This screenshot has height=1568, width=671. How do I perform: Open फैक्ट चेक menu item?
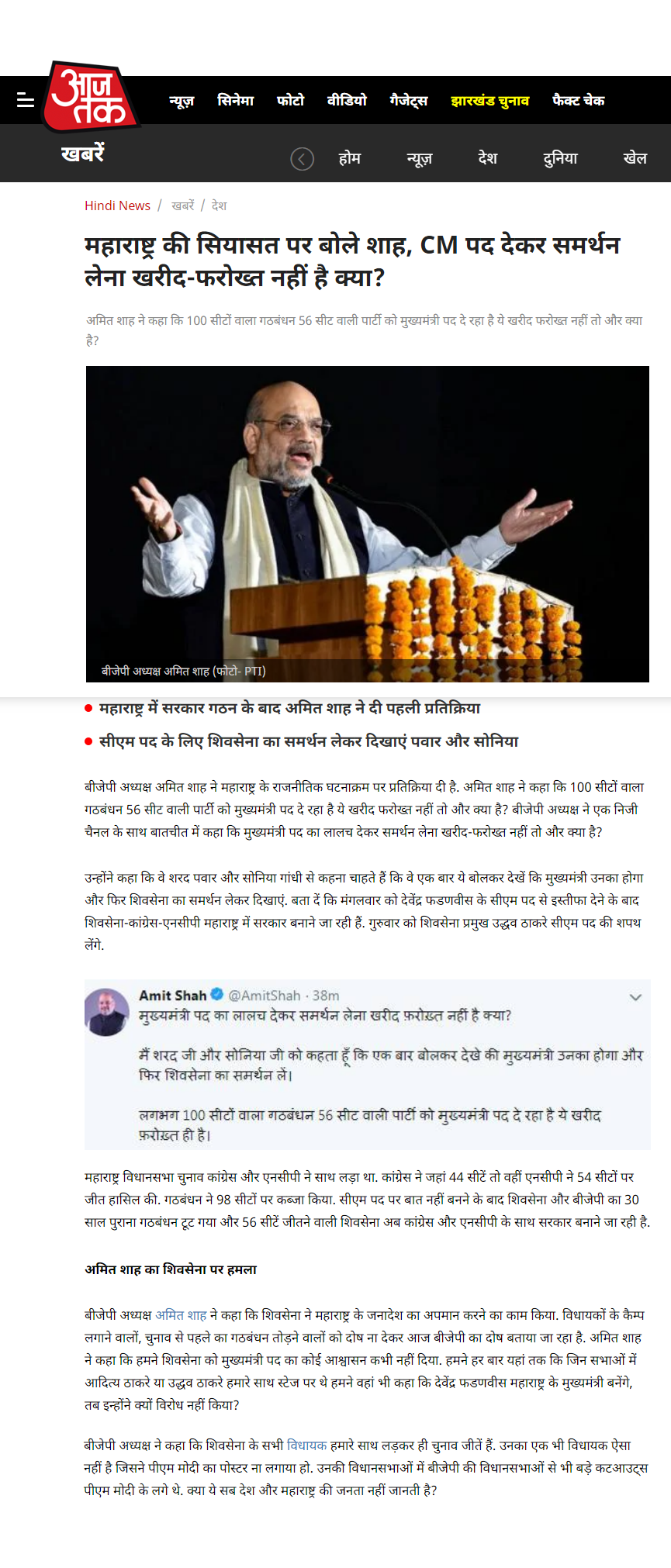578,101
